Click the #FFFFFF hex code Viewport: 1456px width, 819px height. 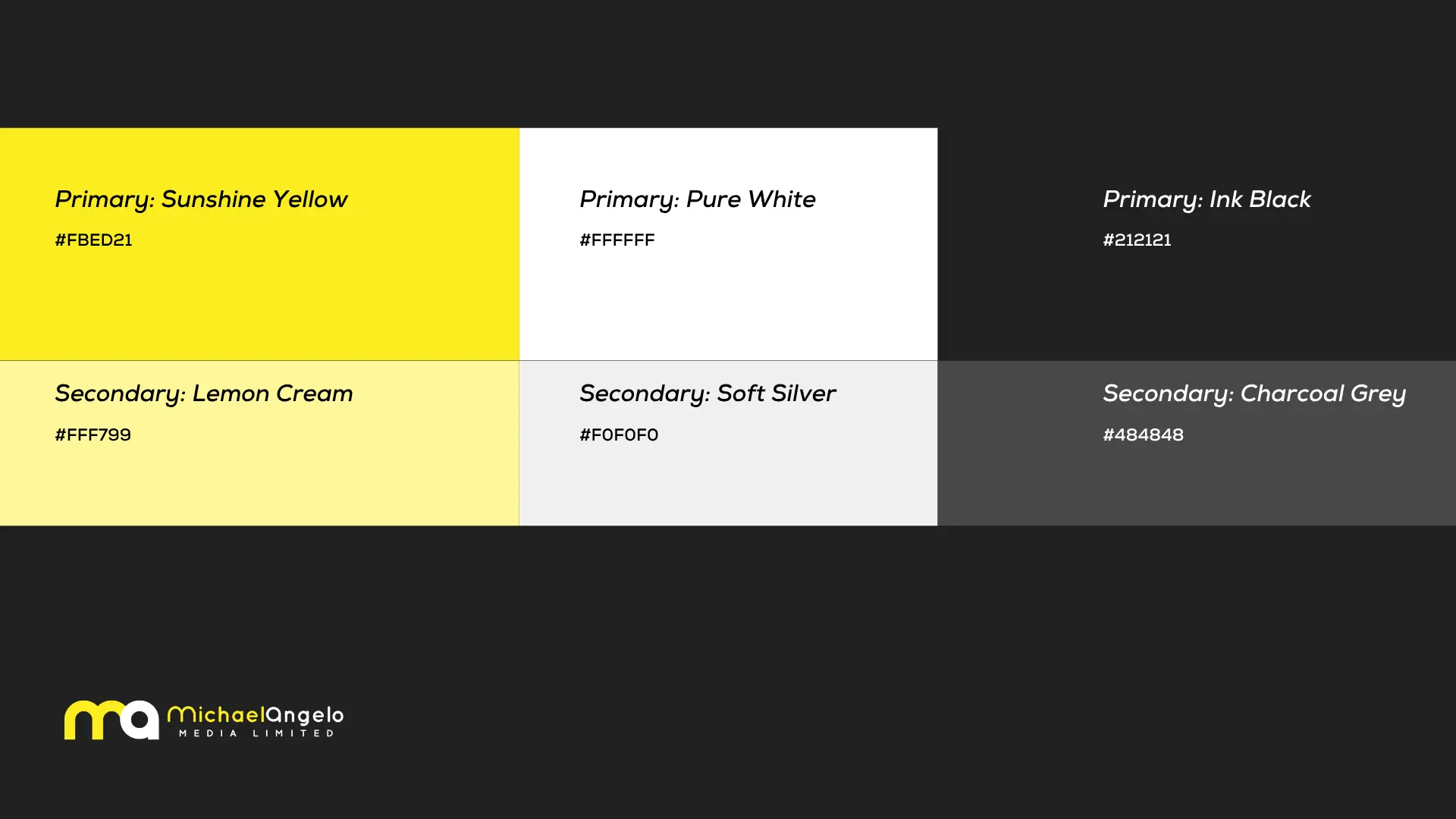tap(617, 240)
